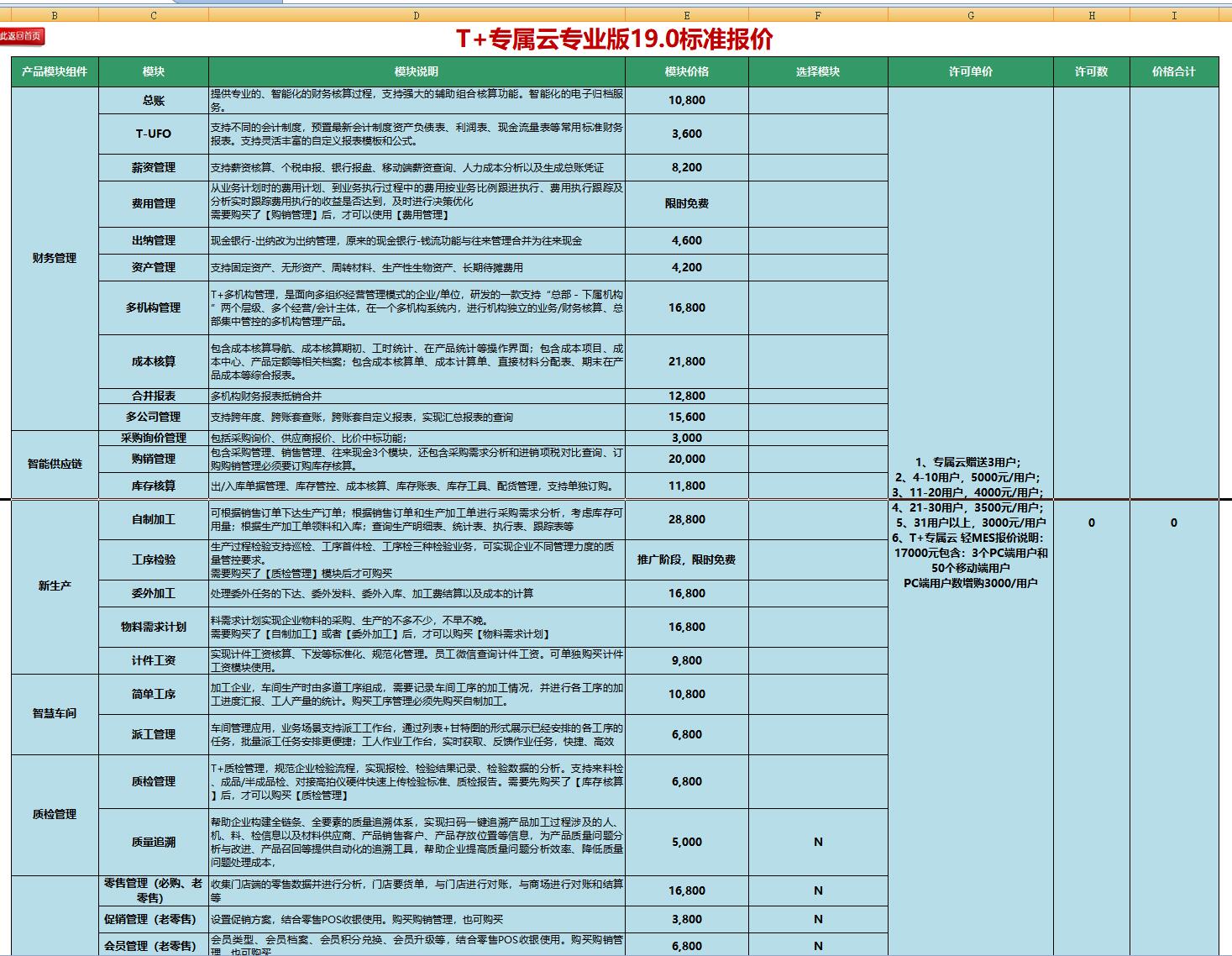Select the 工序检验 module cell
Image resolution: width=1232 pixels, height=956 pixels.
tap(153, 559)
